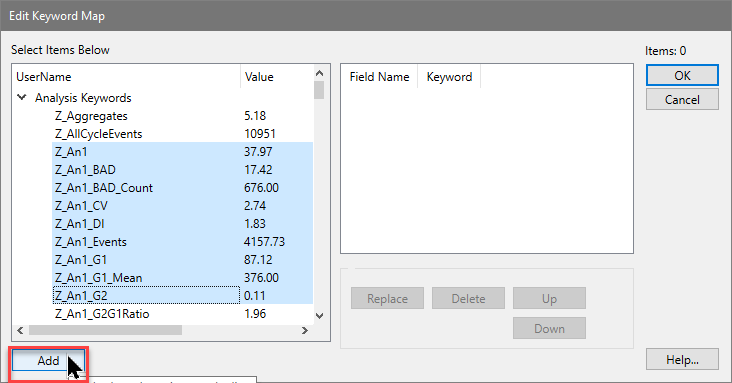Select the Z_An1_G1 keyword
732x383 pixels.
coord(81,260)
